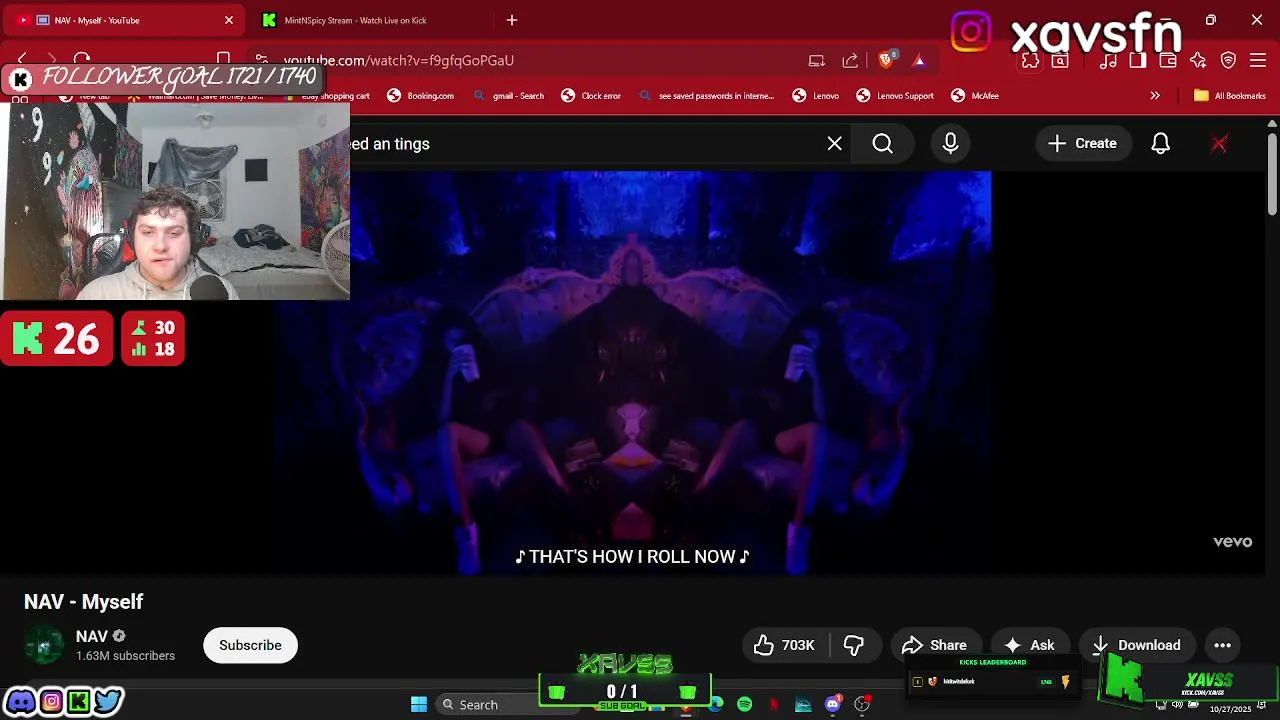The height and width of the screenshot is (720, 1280).
Task: Click the Ask button below video
Action: tap(1030, 645)
